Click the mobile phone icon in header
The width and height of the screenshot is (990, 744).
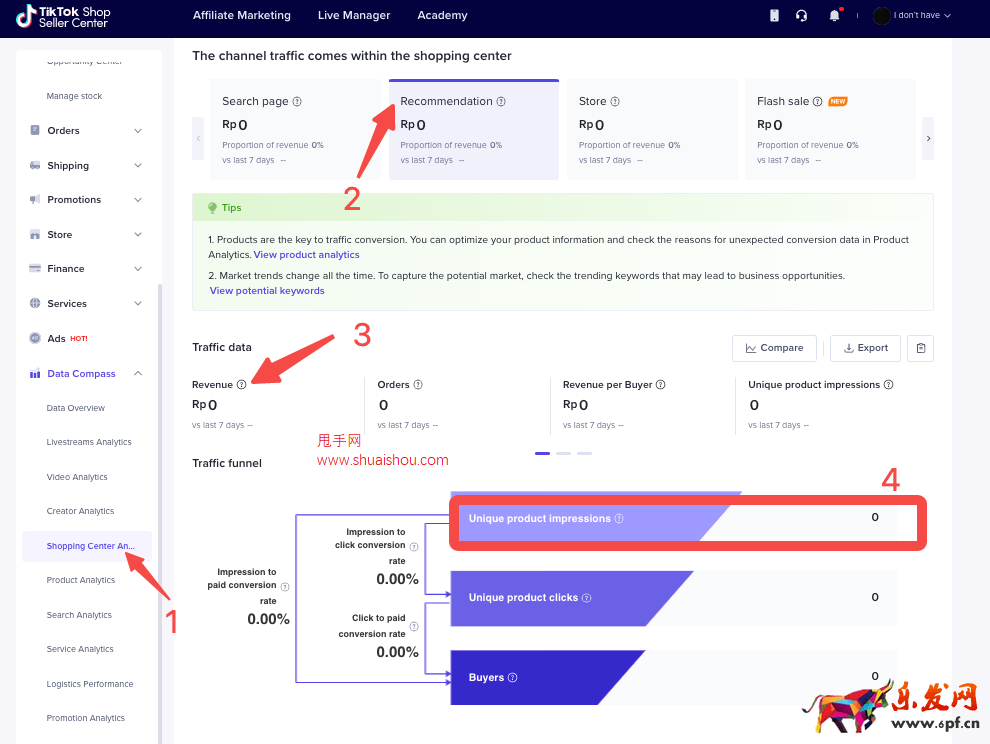coord(774,16)
